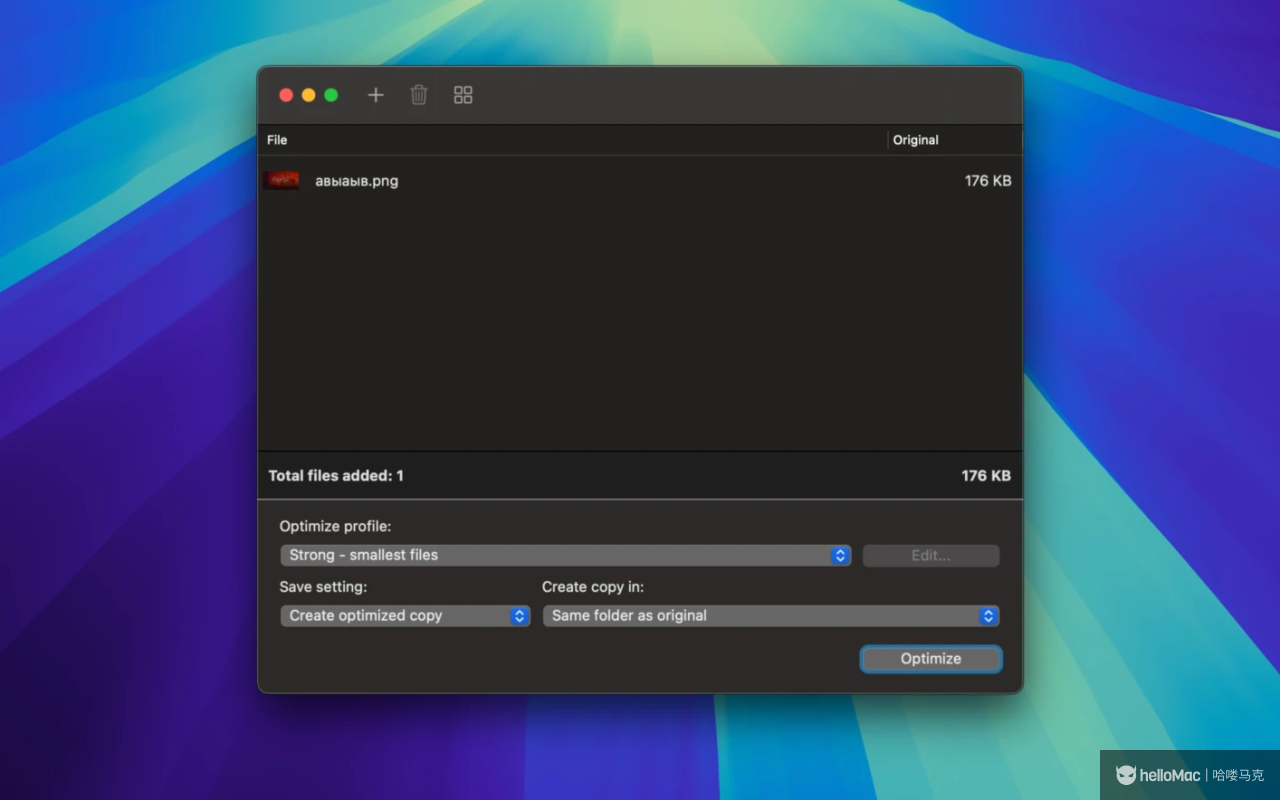Close the window with the red button

pos(286,95)
